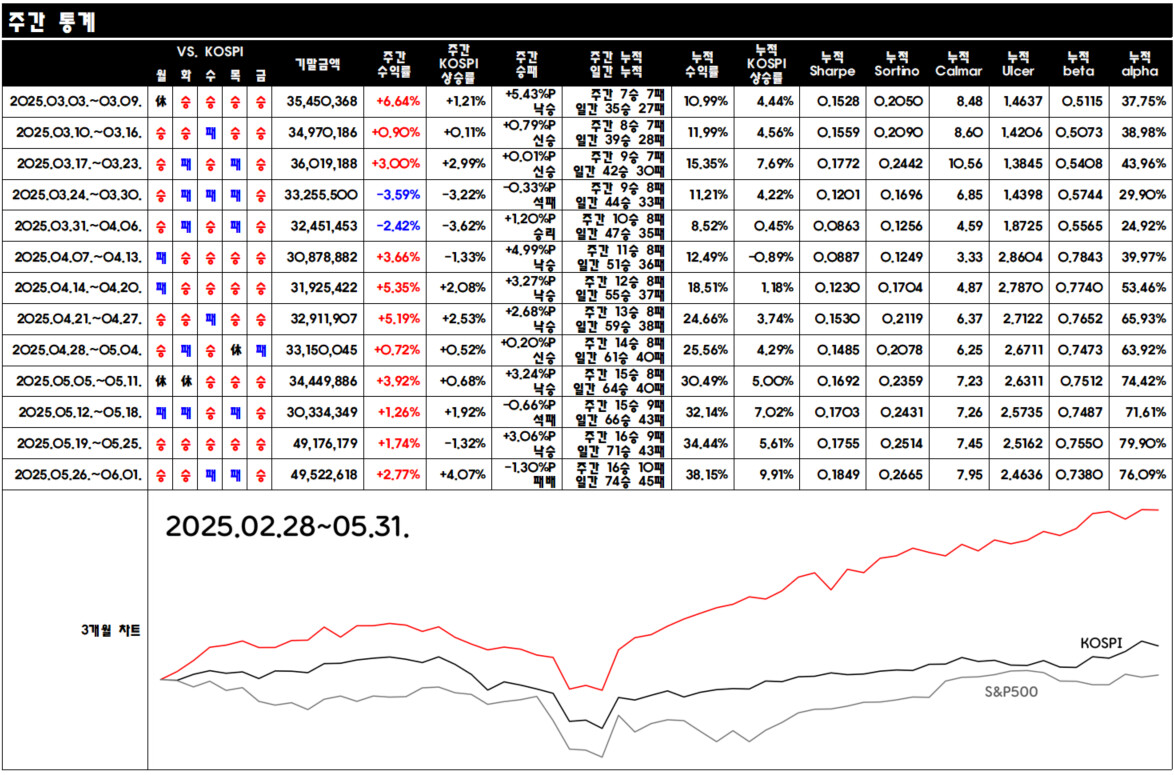This screenshot has width=1174, height=775.
Task: Select the 3개월 차트 row label
Action: pos(110,630)
